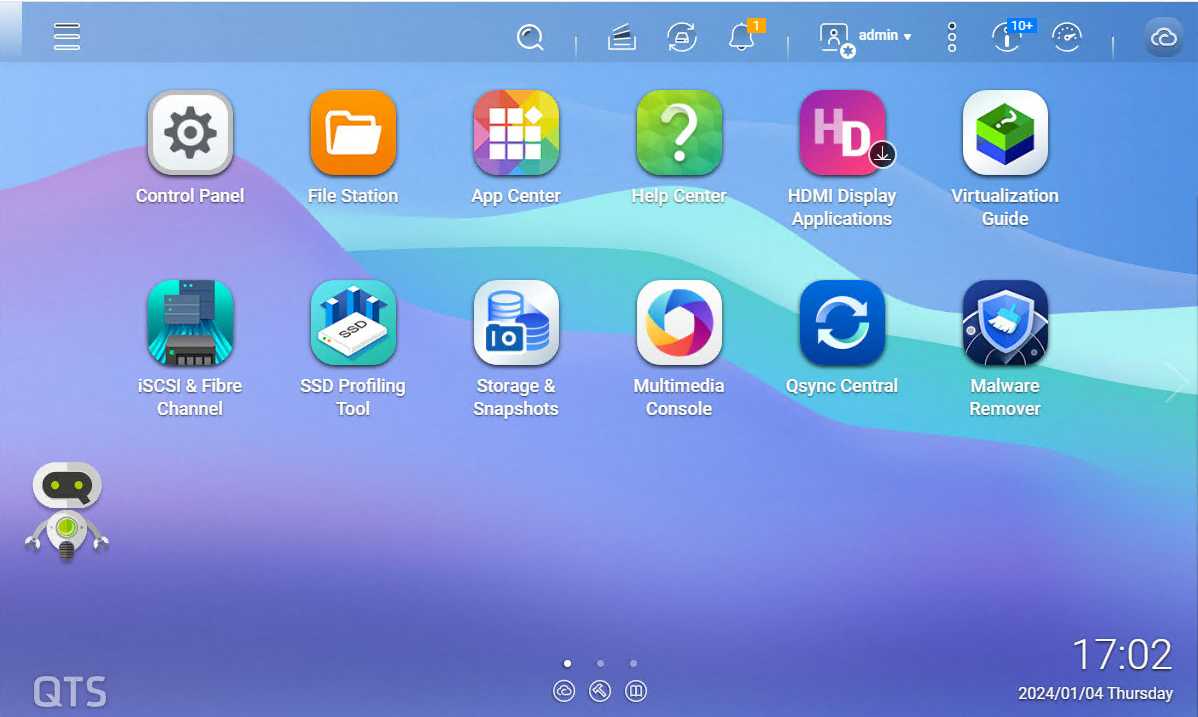The width and height of the screenshot is (1198, 717).
Task: Open the search magnifier icon
Action: click(x=529, y=37)
